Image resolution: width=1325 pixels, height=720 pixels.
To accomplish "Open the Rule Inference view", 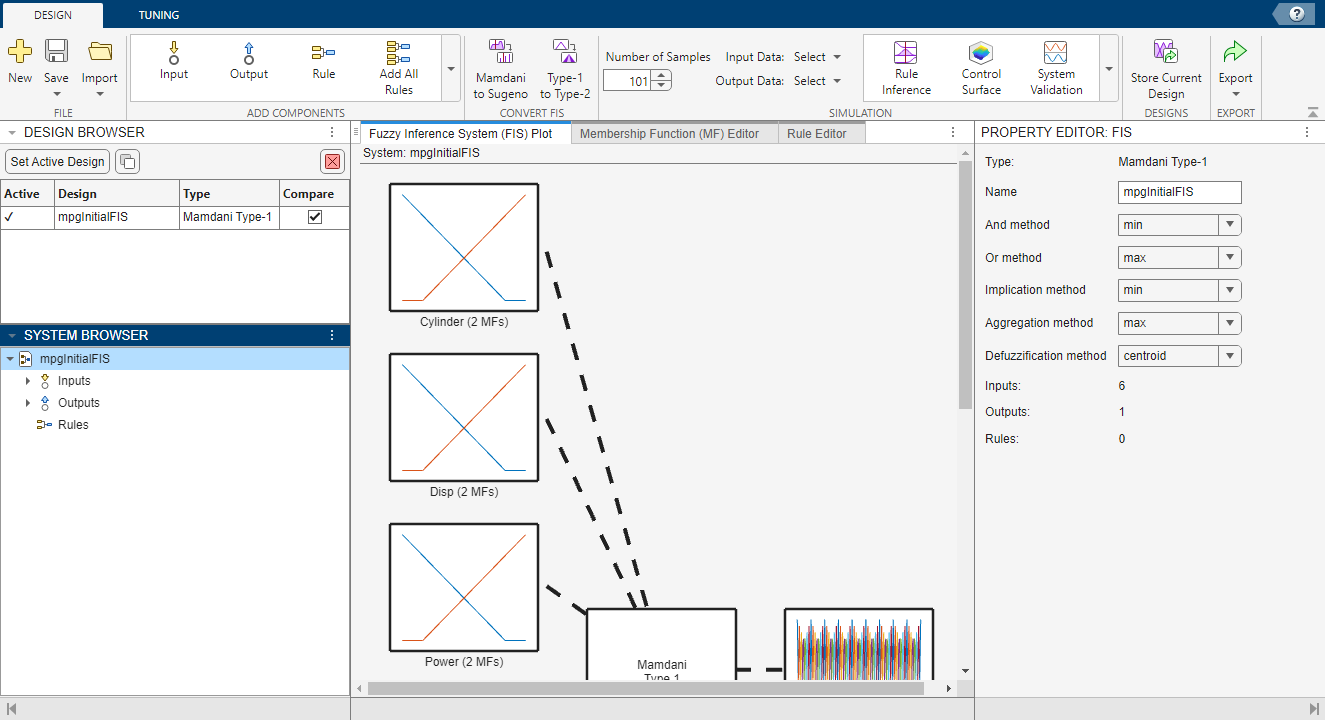I will coord(904,66).
